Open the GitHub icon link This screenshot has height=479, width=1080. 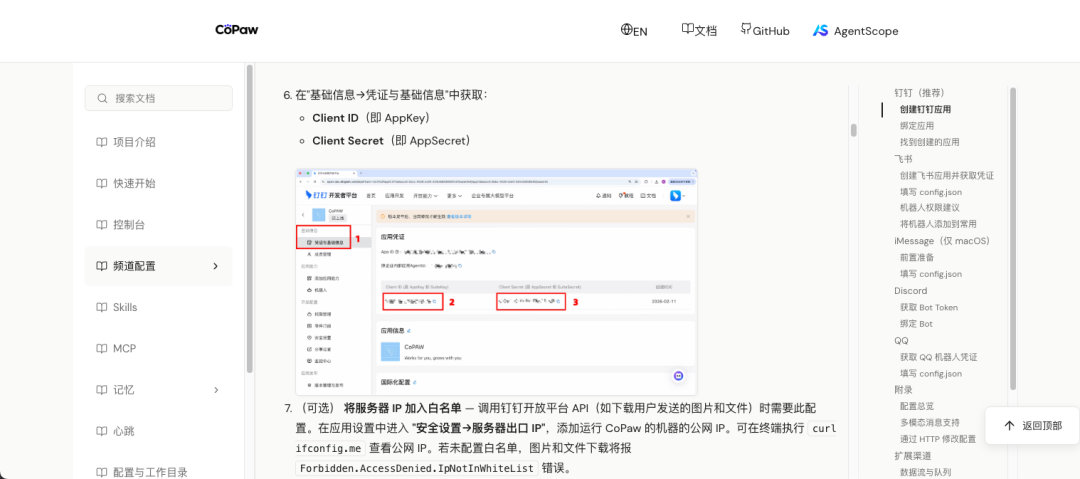coord(746,29)
